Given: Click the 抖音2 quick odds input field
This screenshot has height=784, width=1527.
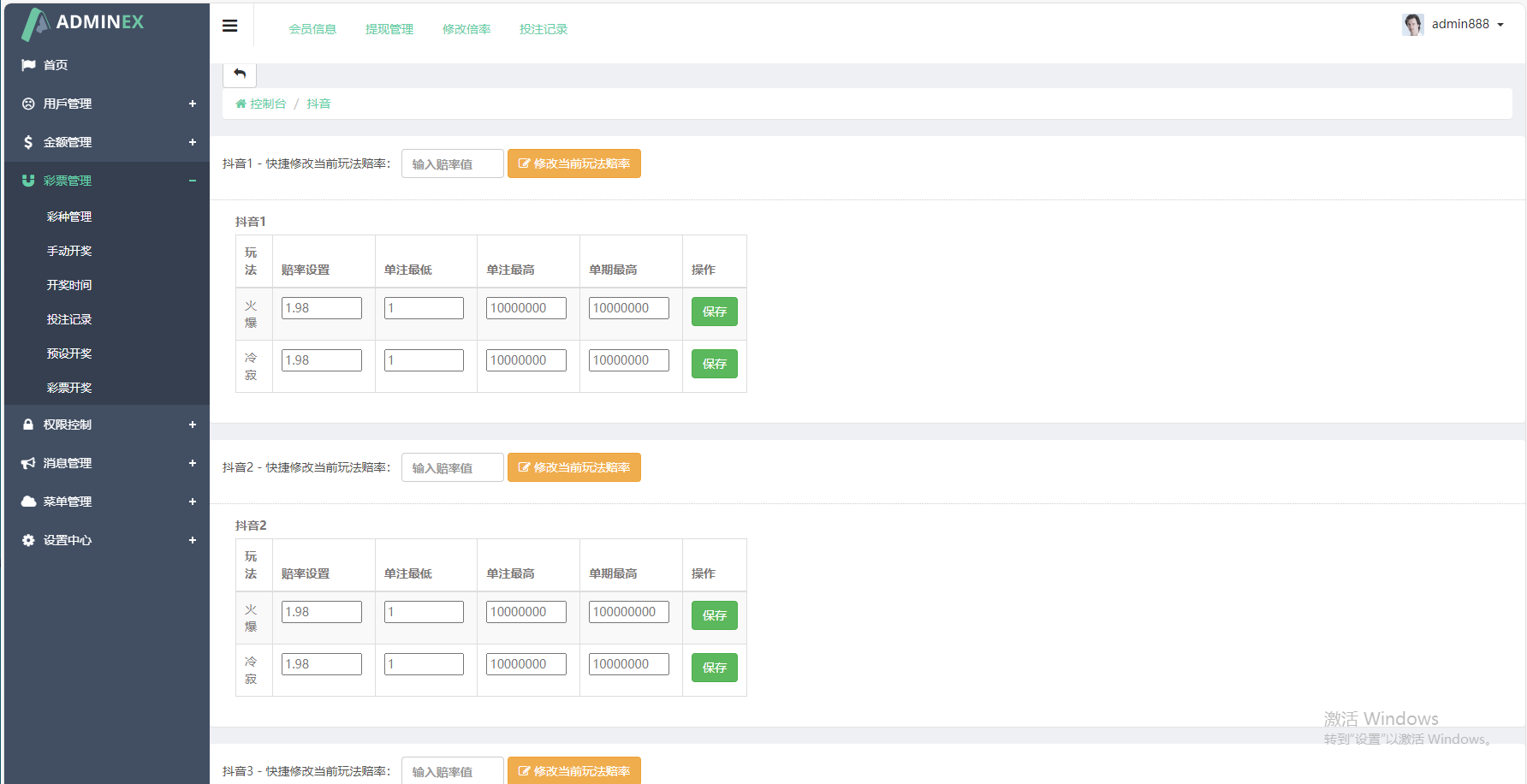Looking at the screenshot, I should pyautogui.click(x=452, y=468).
